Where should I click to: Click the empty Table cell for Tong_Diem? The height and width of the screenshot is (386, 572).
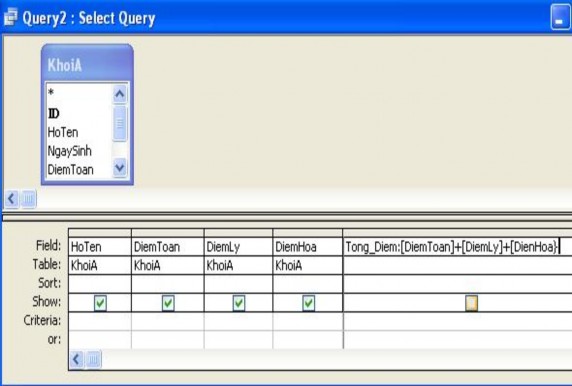[x=457, y=265]
